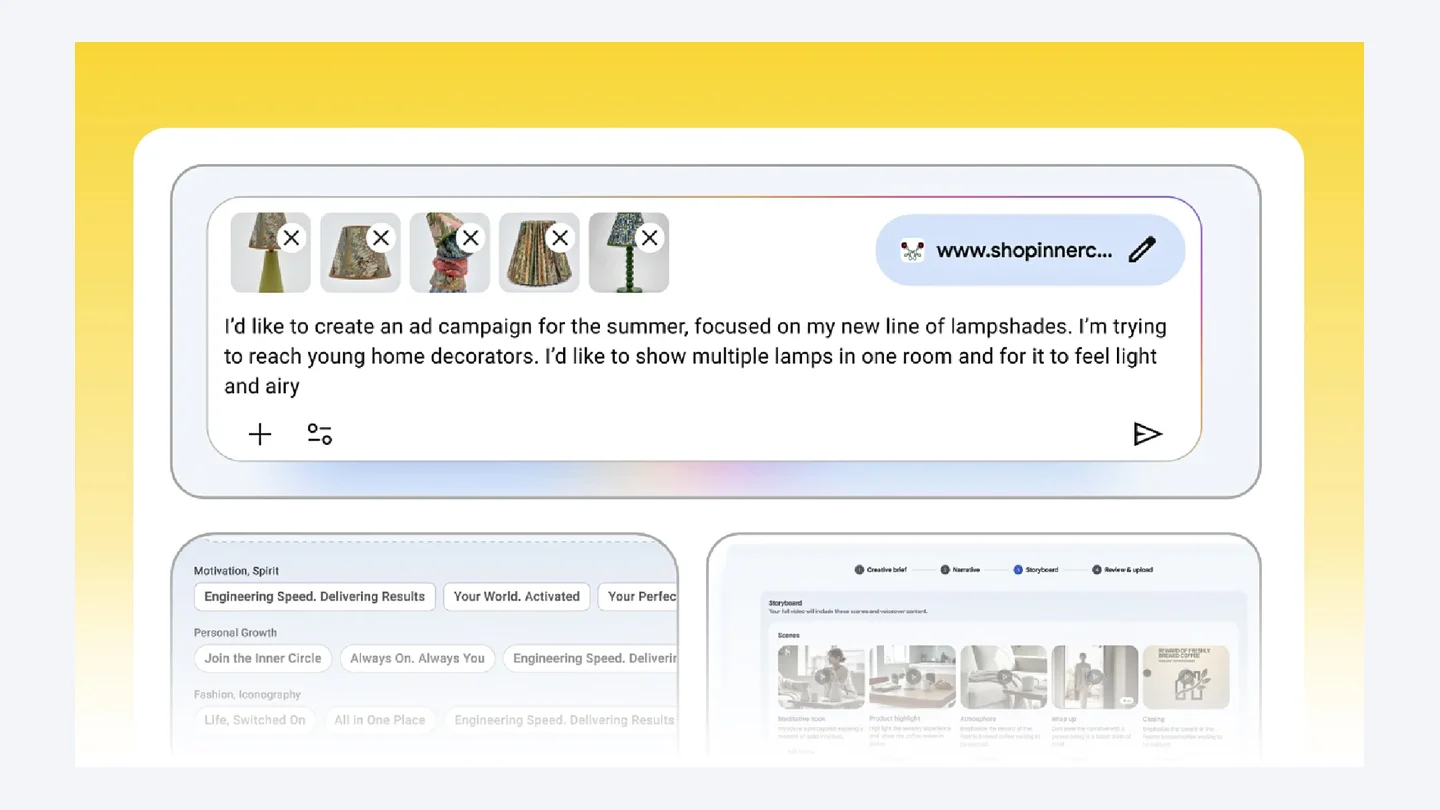
Task: Play the Meditative hook scene
Action: pos(822,677)
